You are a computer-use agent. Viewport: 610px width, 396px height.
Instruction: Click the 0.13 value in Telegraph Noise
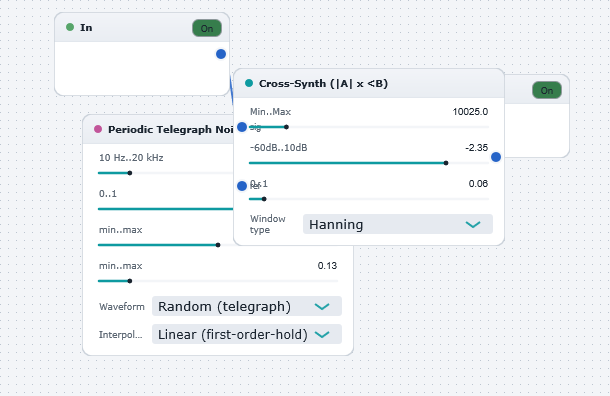click(x=327, y=266)
